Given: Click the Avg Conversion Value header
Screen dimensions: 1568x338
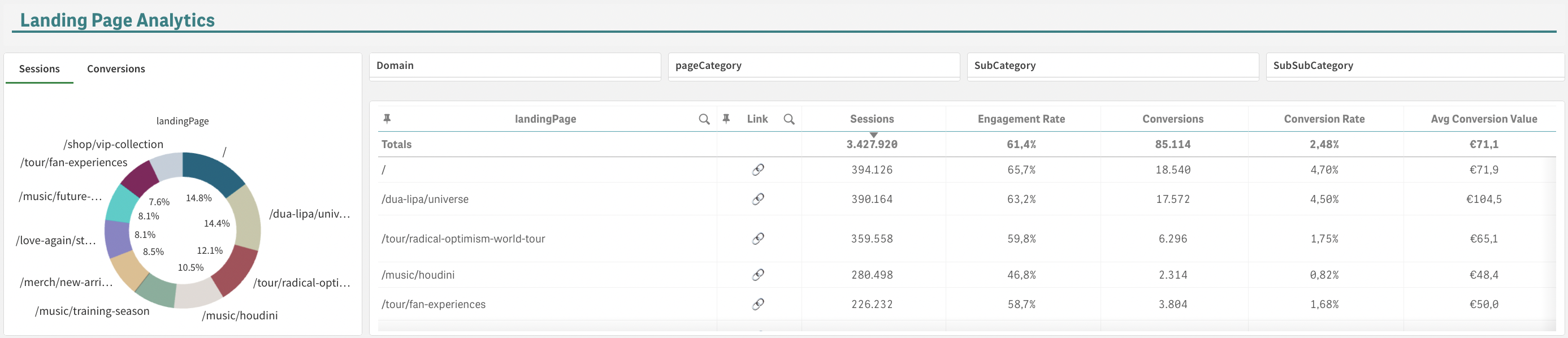Looking at the screenshot, I should pos(1483,119).
